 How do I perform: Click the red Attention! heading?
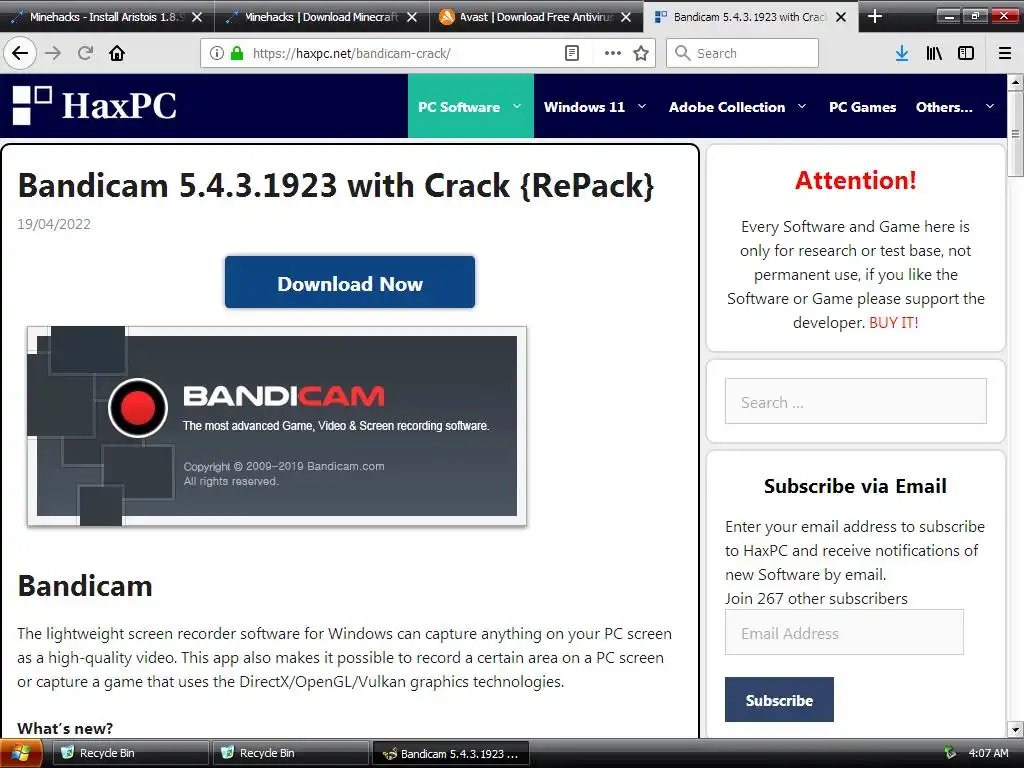pos(856,180)
